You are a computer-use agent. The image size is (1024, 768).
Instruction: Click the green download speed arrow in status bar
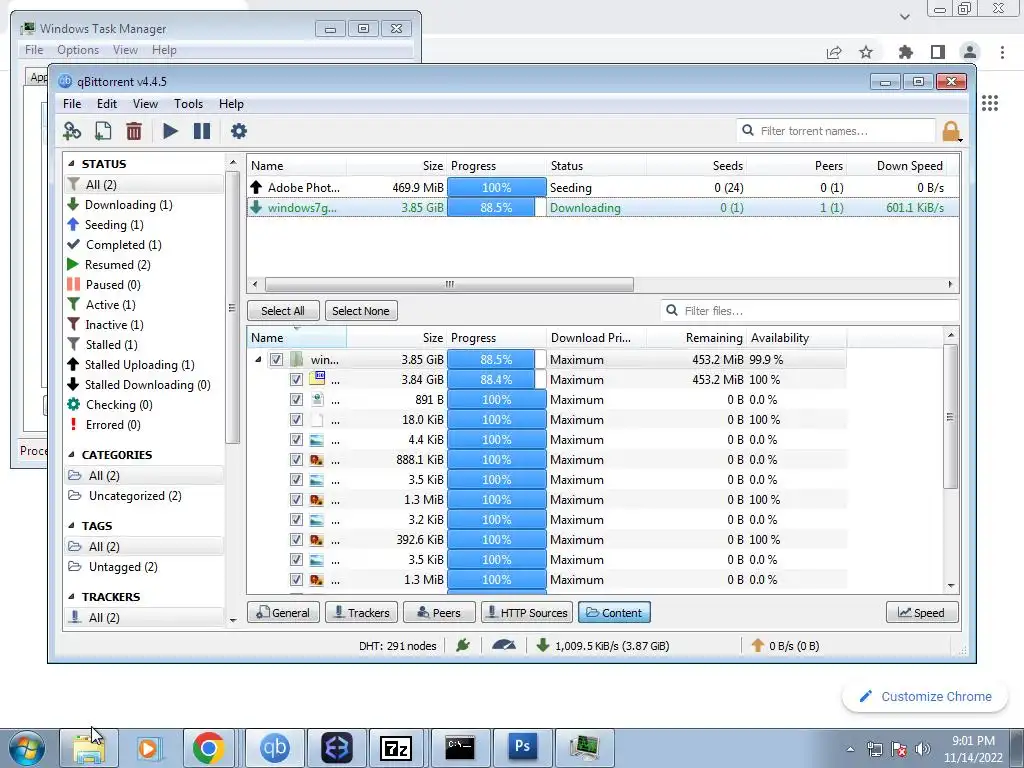click(x=542, y=646)
